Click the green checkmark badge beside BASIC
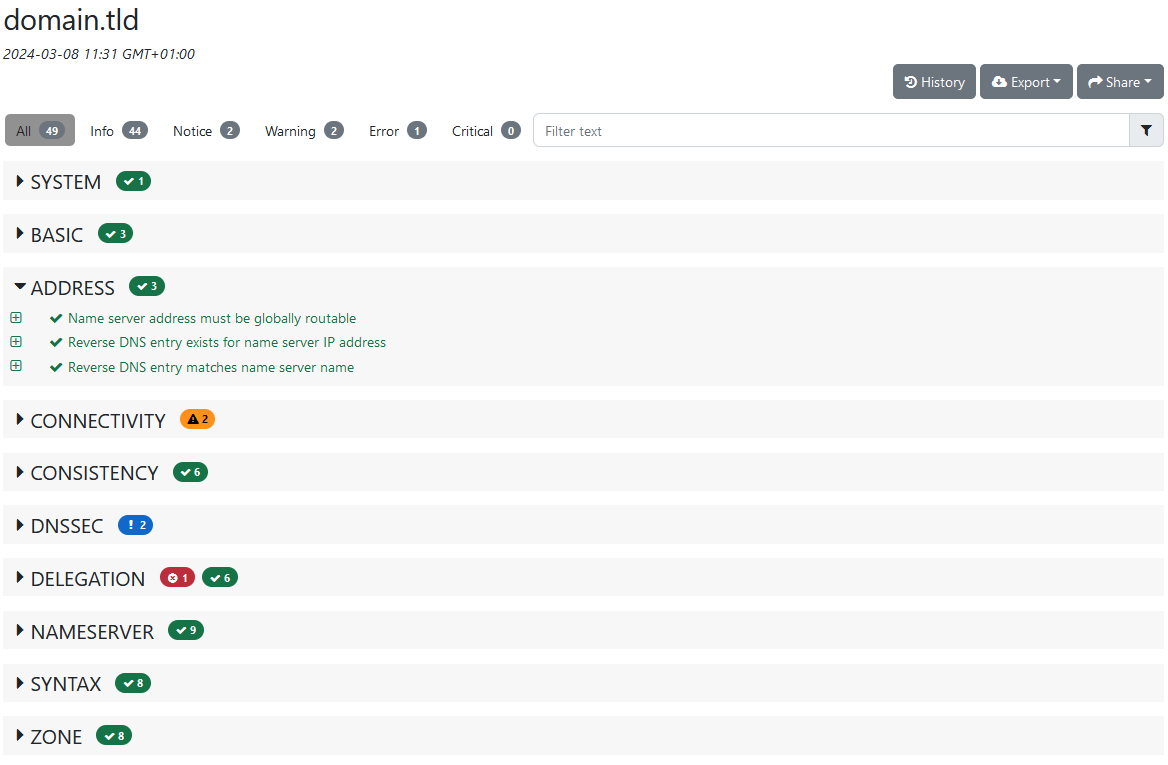 tap(115, 232)
